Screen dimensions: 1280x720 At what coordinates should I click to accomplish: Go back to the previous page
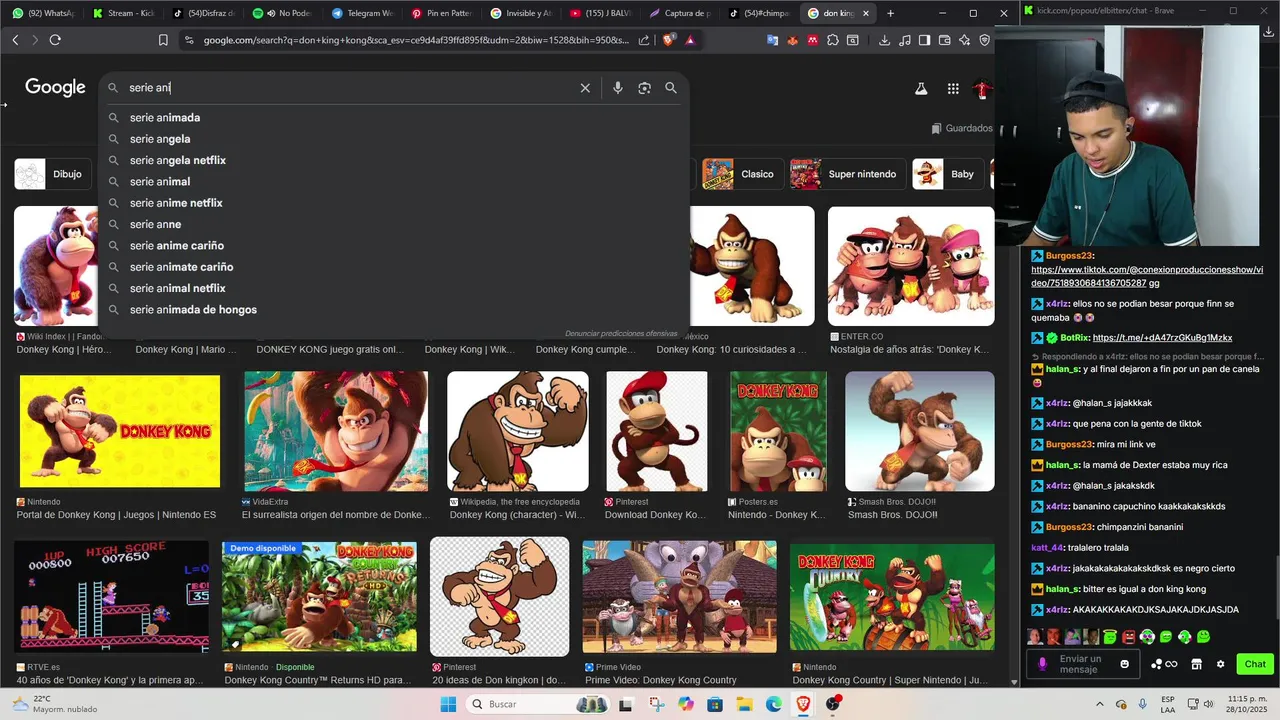pos(15,40)
